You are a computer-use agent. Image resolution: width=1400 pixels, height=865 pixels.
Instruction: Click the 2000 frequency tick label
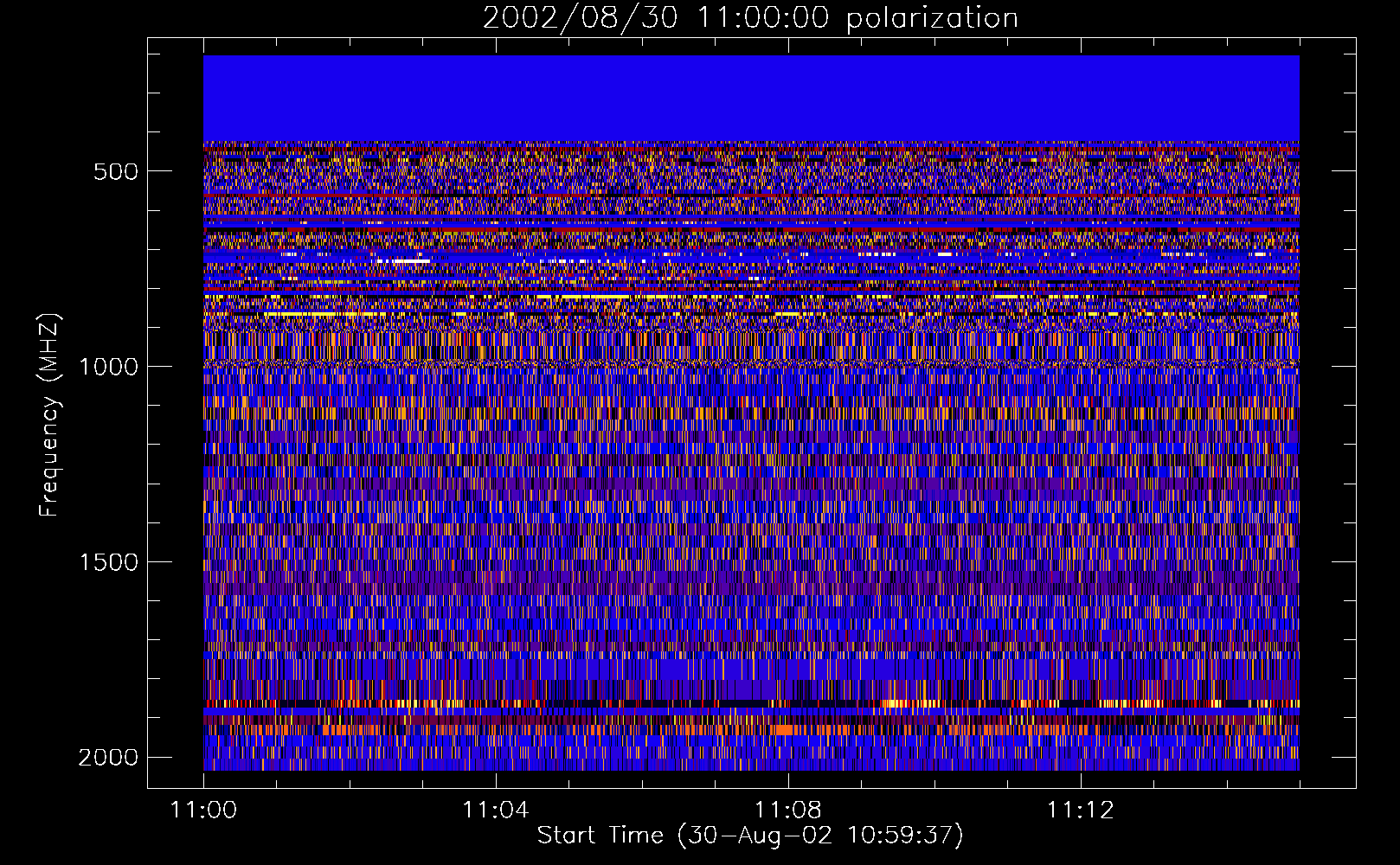108,758
